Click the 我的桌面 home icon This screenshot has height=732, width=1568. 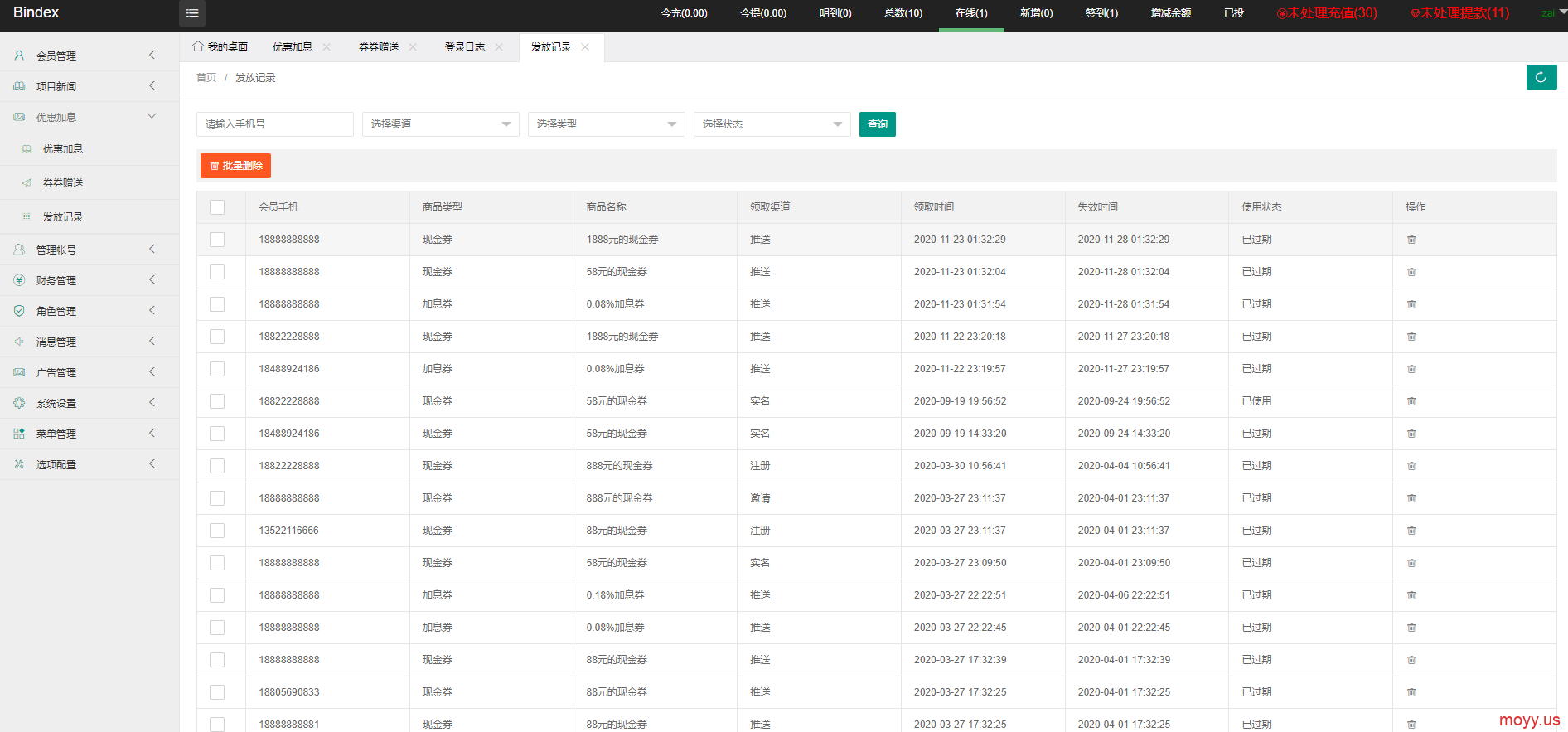pyautogui.click(x=198, y=46)
